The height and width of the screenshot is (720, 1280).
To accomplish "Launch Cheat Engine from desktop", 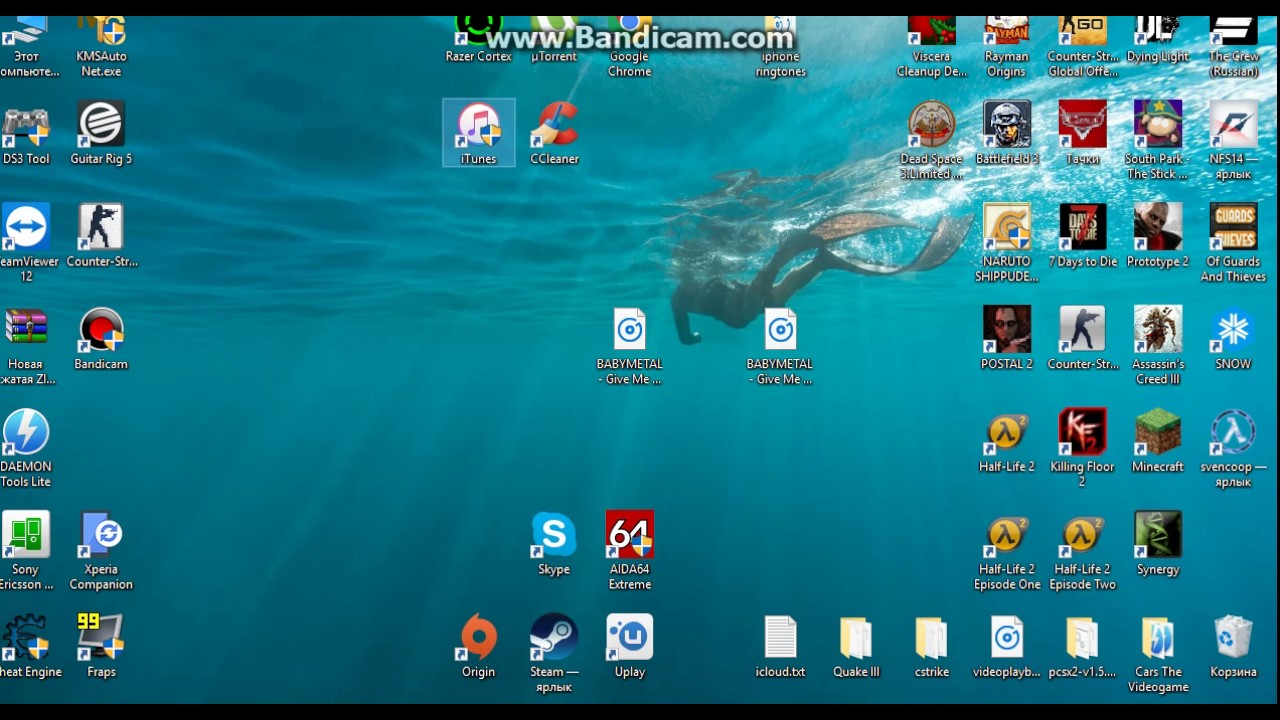I will coord(26,637).
